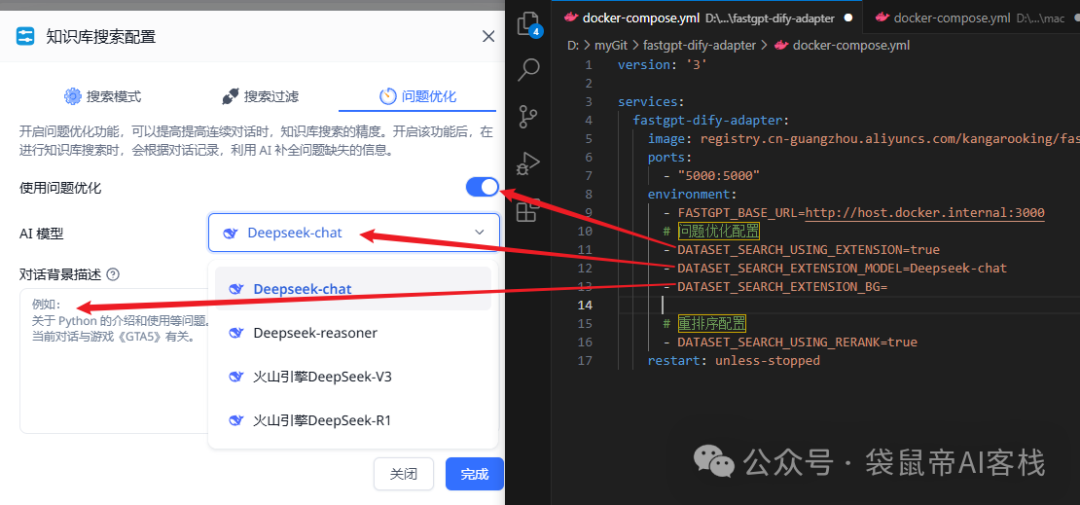The image size is (1080, 505).
Task: Click the "5000:5000" ports value
Action: [718, 176]
